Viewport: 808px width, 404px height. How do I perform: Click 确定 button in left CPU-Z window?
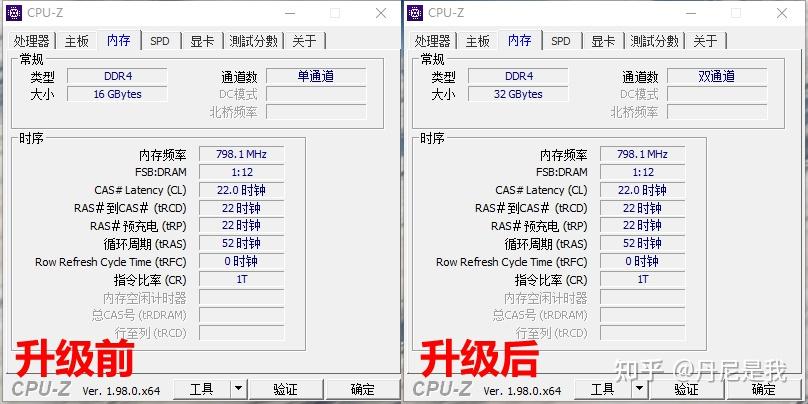click(363, 389)
